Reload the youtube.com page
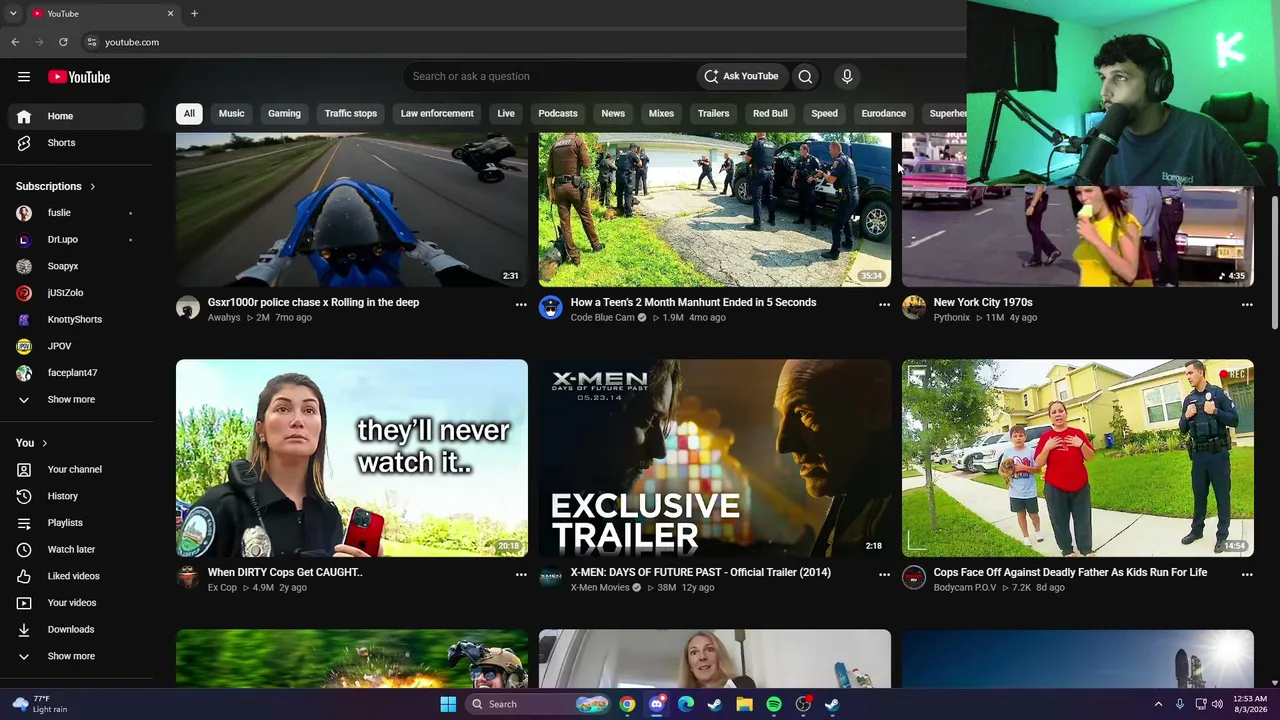This screenshot has width=1280, height=720. [63, 42]
